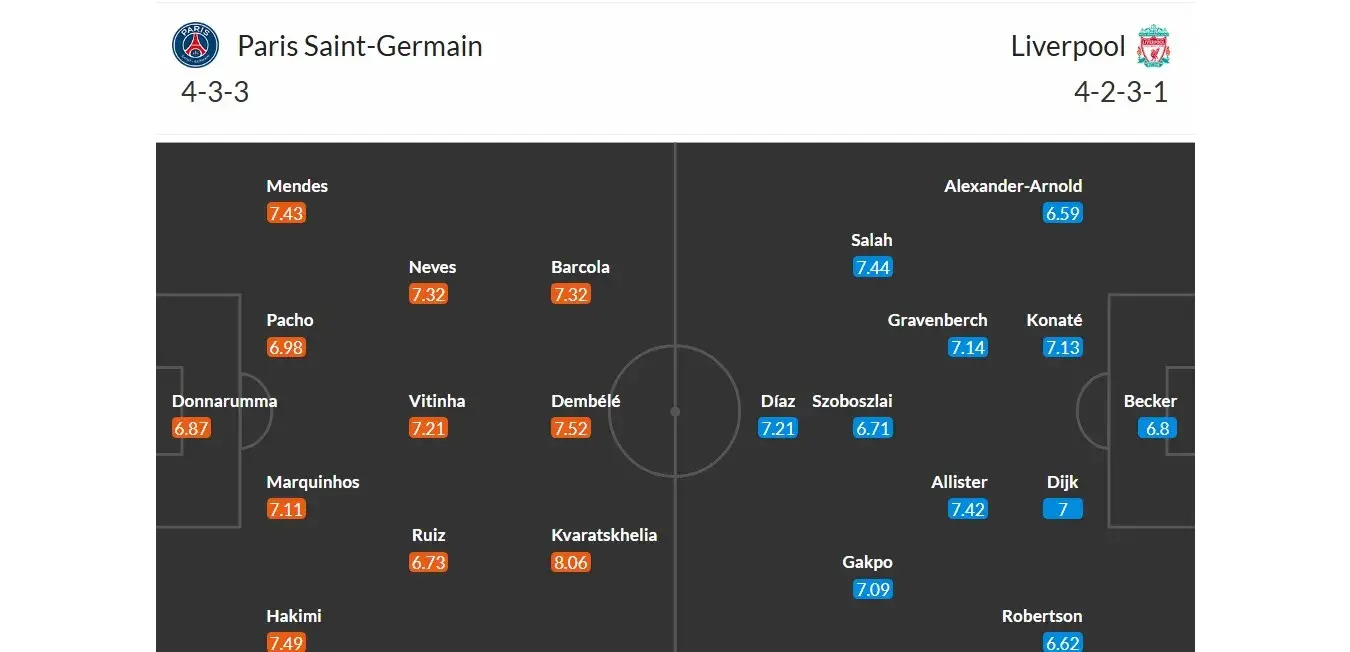Click Robertson's 6.62 rating badge
The width and height of the screenshot is (1350, 652).
click(1062, 642)
